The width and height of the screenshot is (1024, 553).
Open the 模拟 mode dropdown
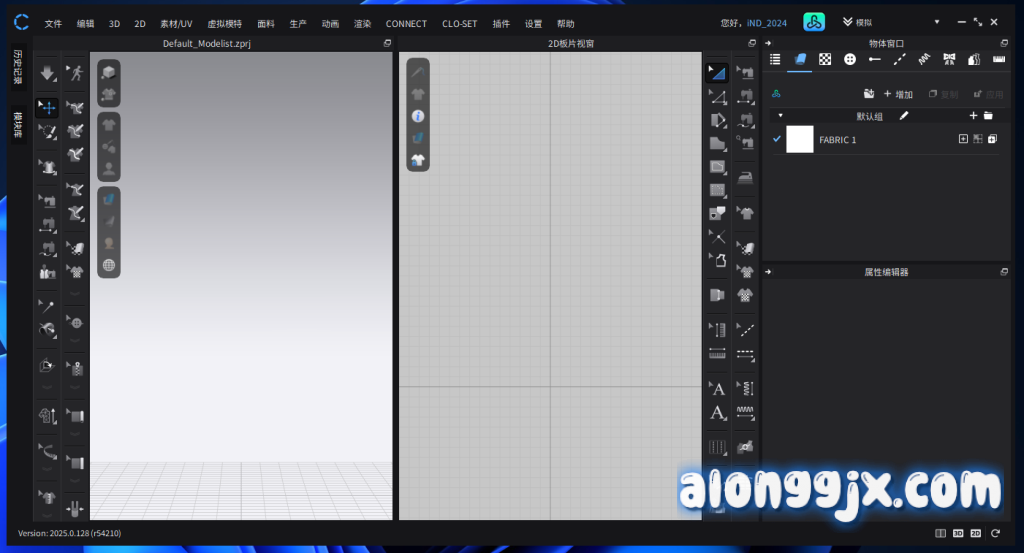tap(863, 22)
